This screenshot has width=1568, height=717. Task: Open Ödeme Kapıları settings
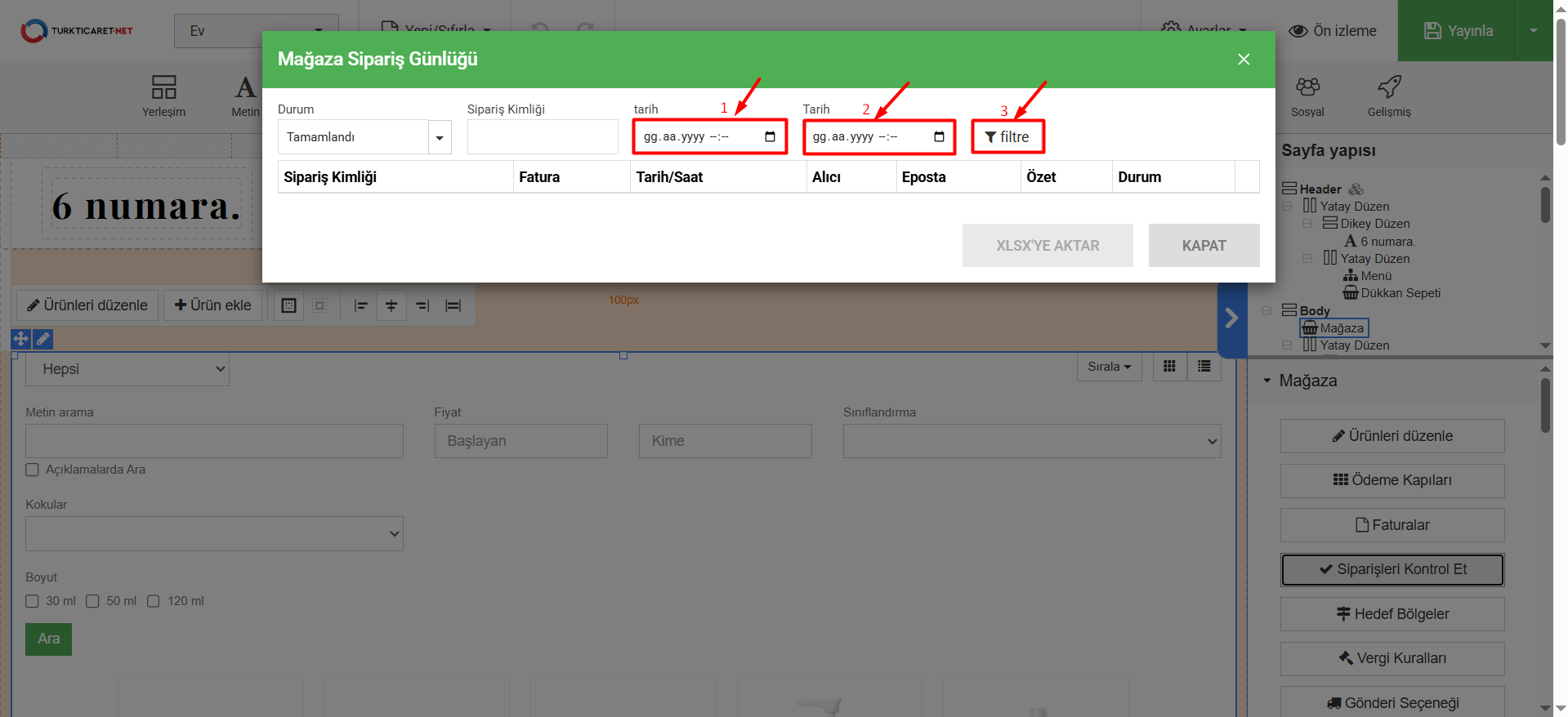(1392, 480)
